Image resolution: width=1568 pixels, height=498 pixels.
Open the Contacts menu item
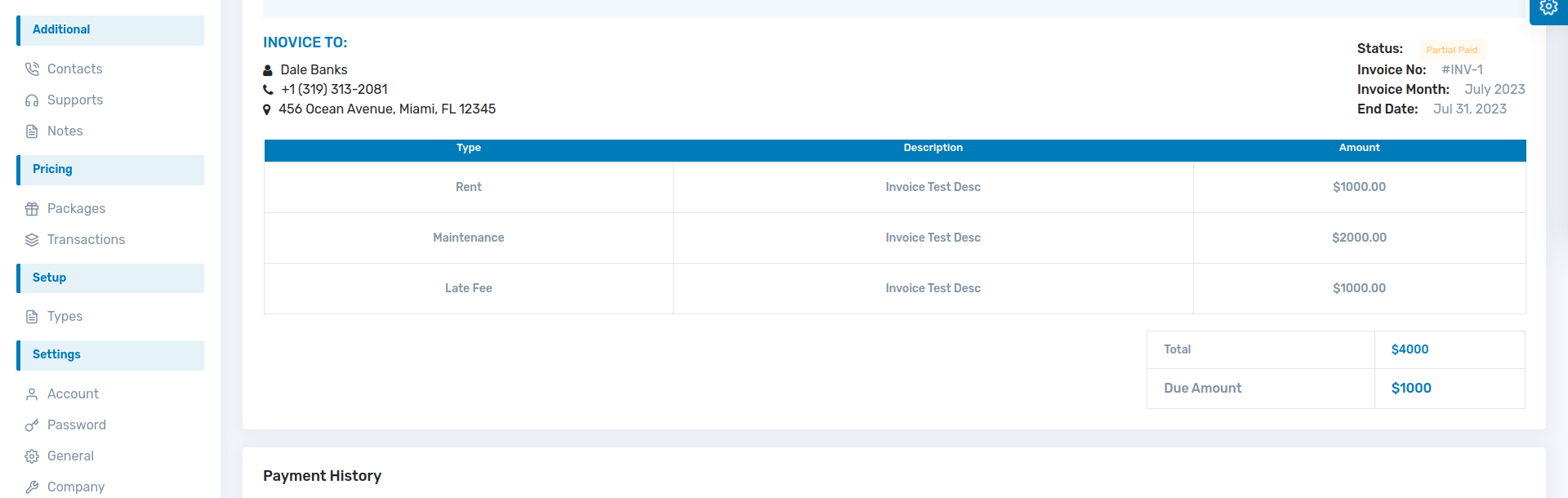pos(74,69)
